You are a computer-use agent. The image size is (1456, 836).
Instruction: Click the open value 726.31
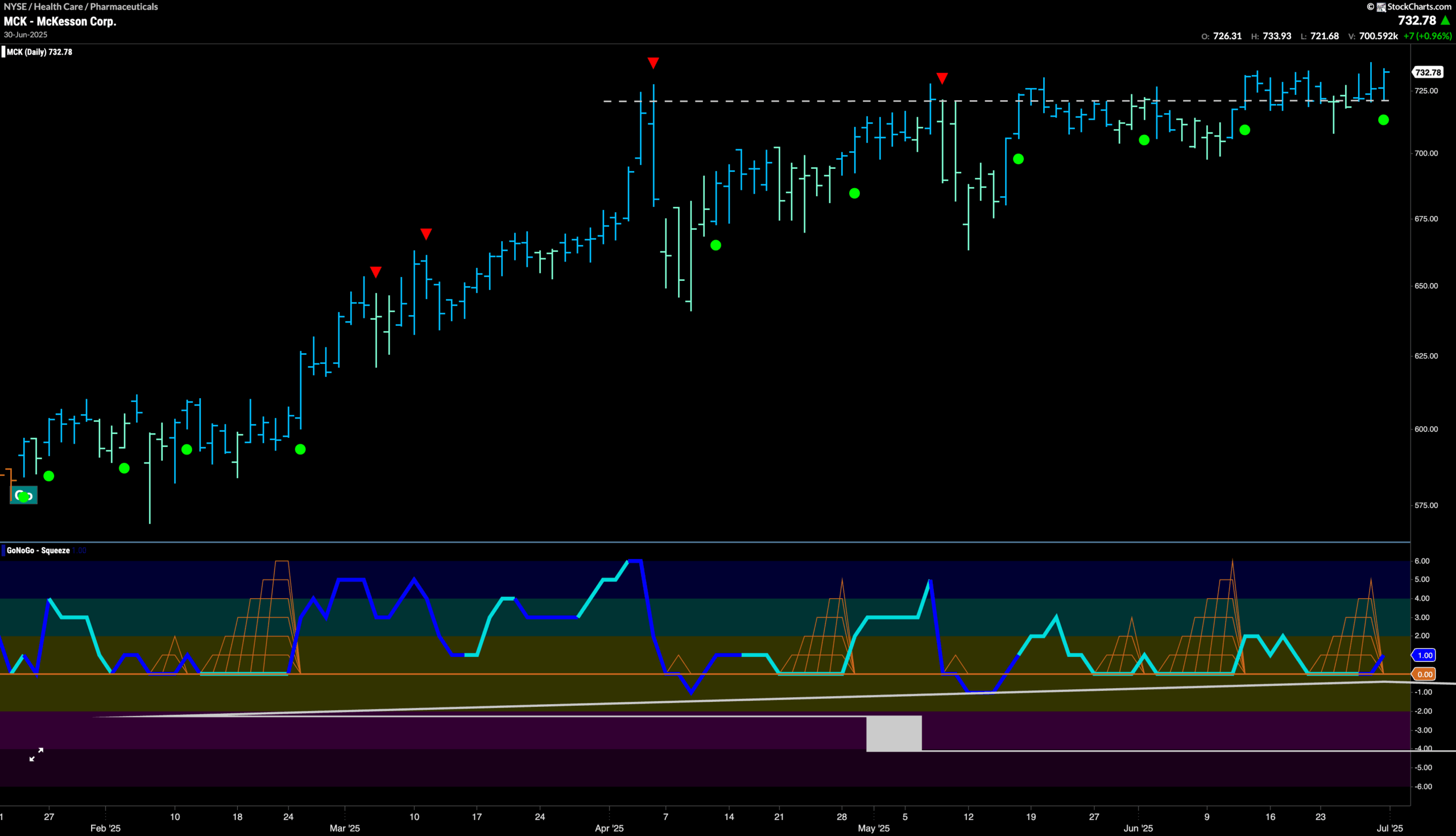1227,36
